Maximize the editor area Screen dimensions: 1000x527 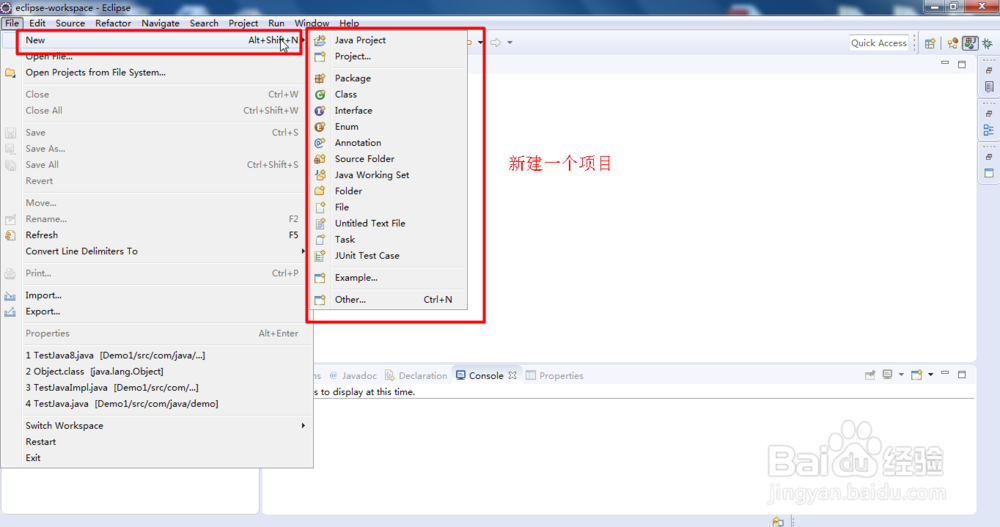point(962,64)
